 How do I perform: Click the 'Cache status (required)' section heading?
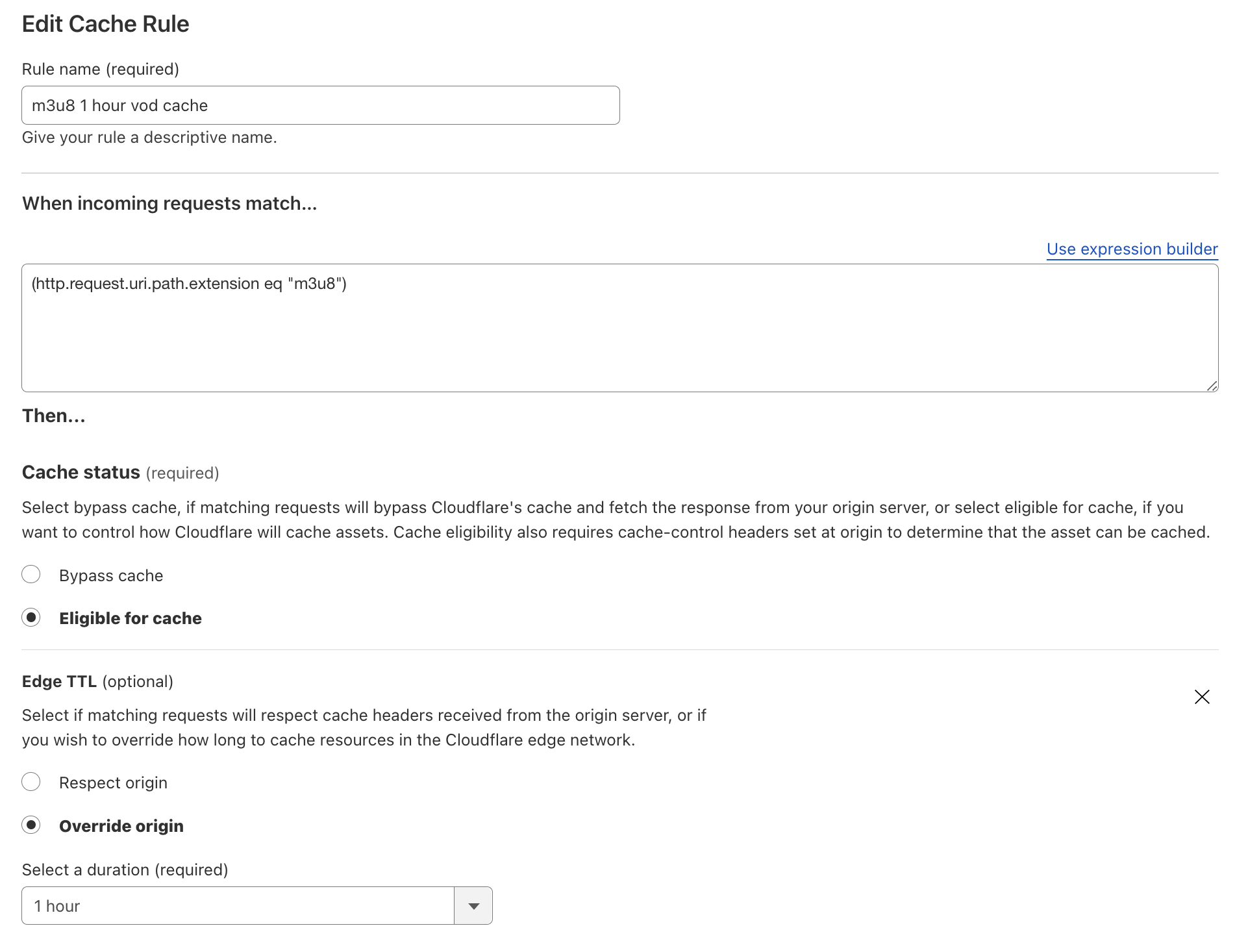[x=120, y=473]
